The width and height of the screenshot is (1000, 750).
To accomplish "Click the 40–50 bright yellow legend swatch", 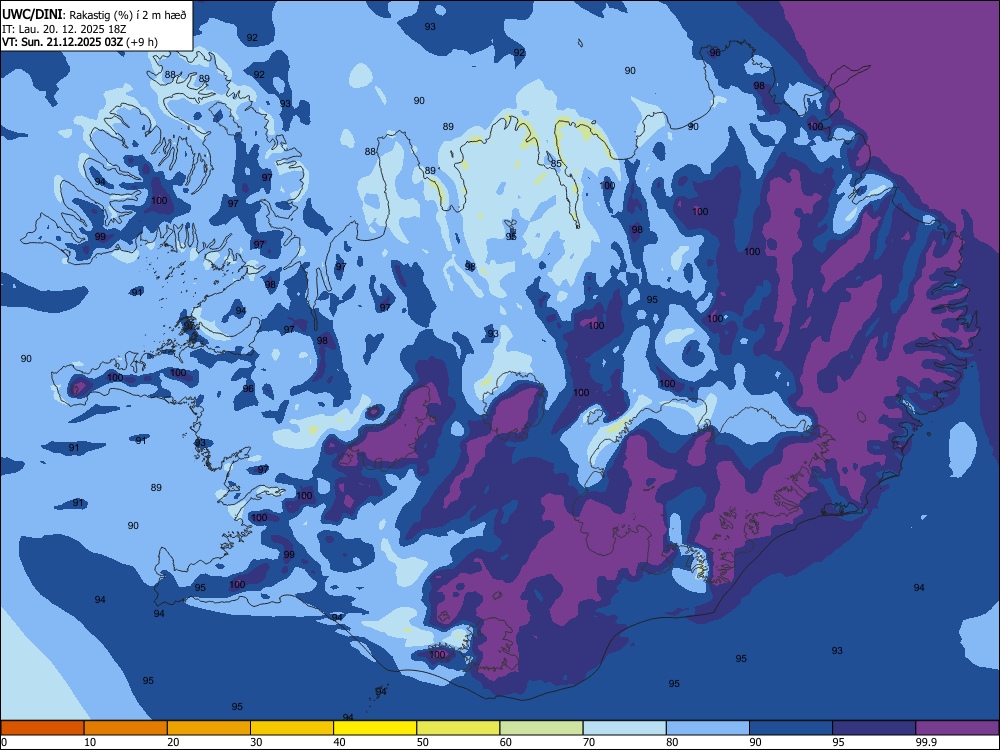I will [375, 728].
